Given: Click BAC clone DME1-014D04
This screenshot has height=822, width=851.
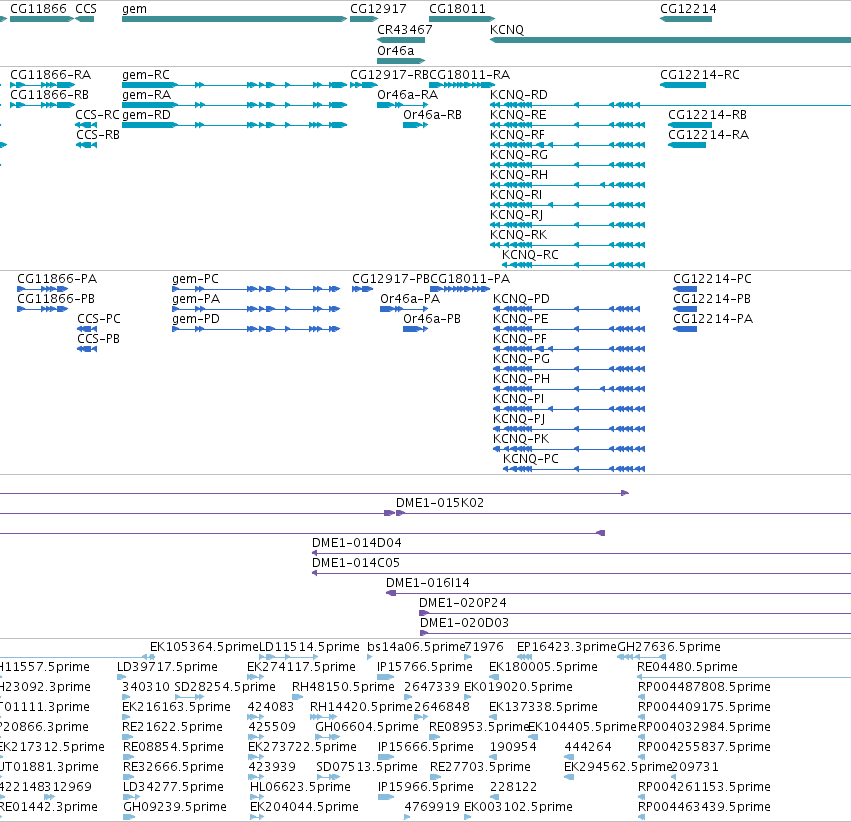Looking at the screenshot, I should pos(581,553).
